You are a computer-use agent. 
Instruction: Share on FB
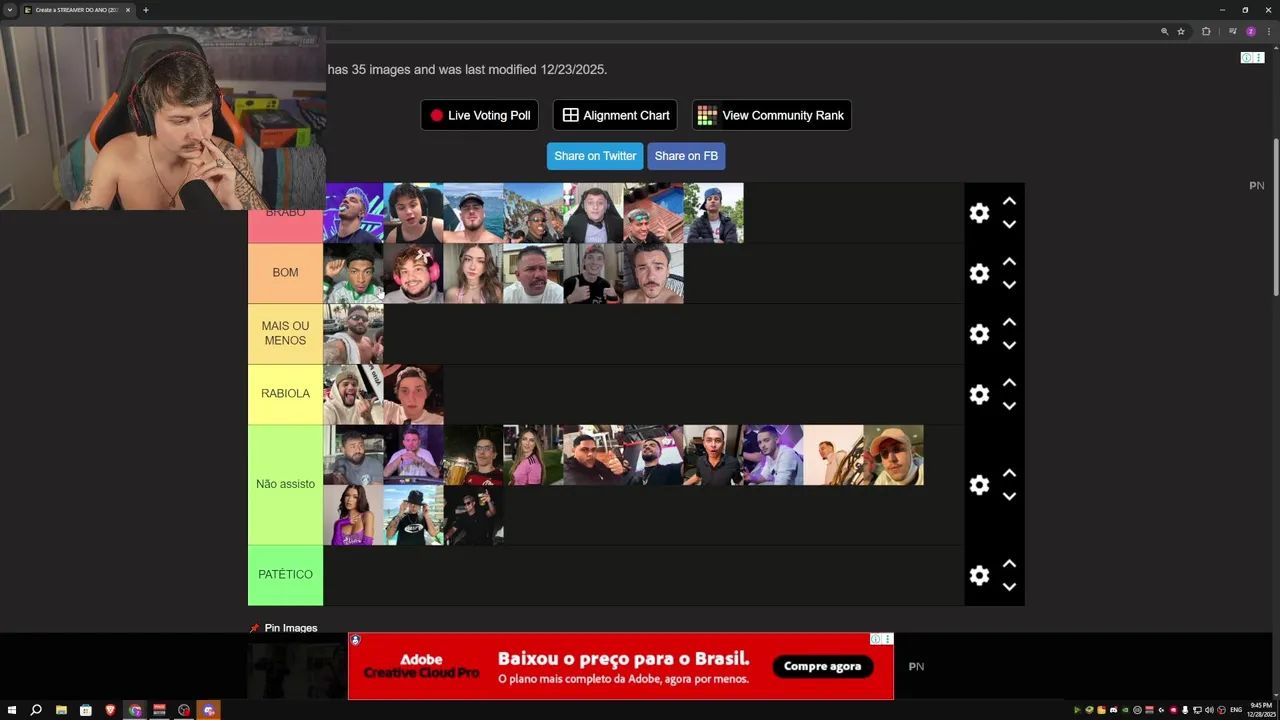pyautogui.click(x=686, y=156)
